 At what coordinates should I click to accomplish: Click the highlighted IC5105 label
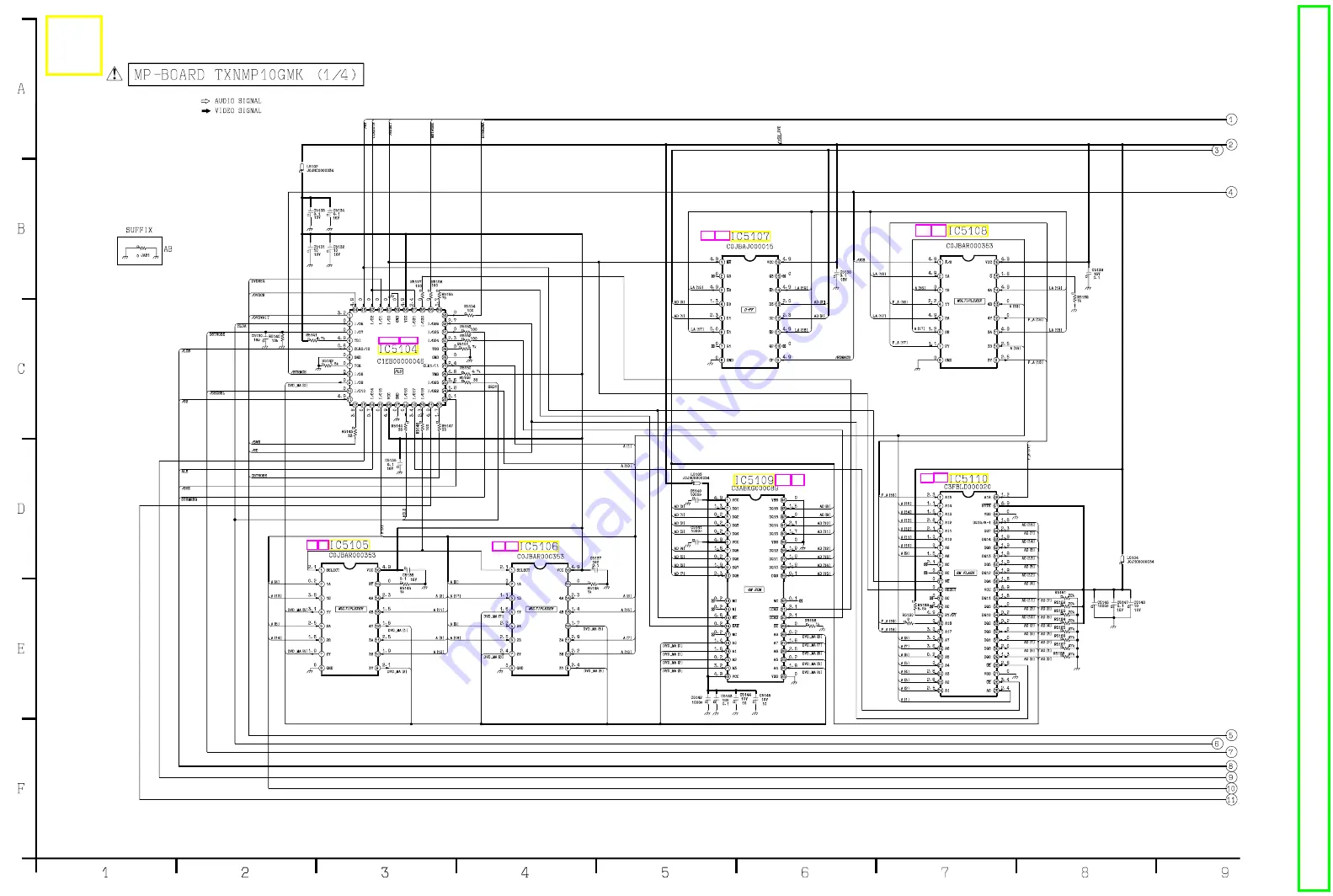tap(349, 546)
